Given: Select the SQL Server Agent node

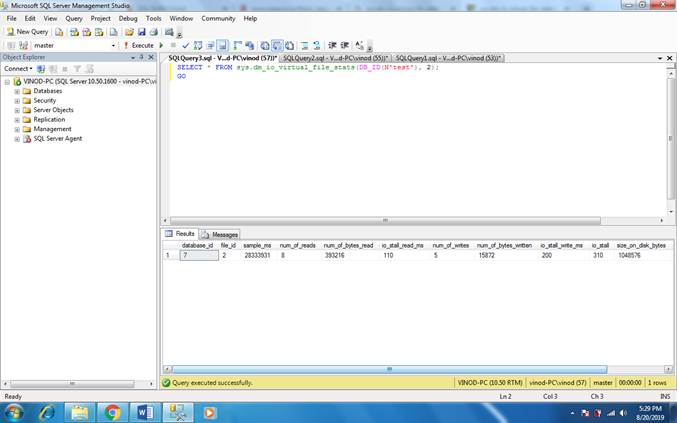Looking at the screenshot, I should click(x=58, y=139).
